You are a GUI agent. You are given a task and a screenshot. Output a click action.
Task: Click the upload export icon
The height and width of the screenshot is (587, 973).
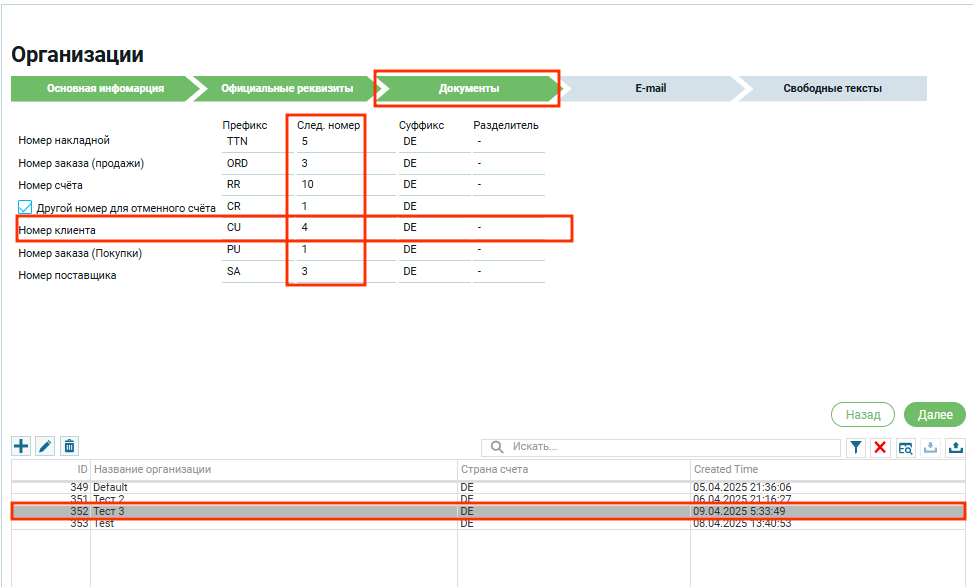click(955, 448)
